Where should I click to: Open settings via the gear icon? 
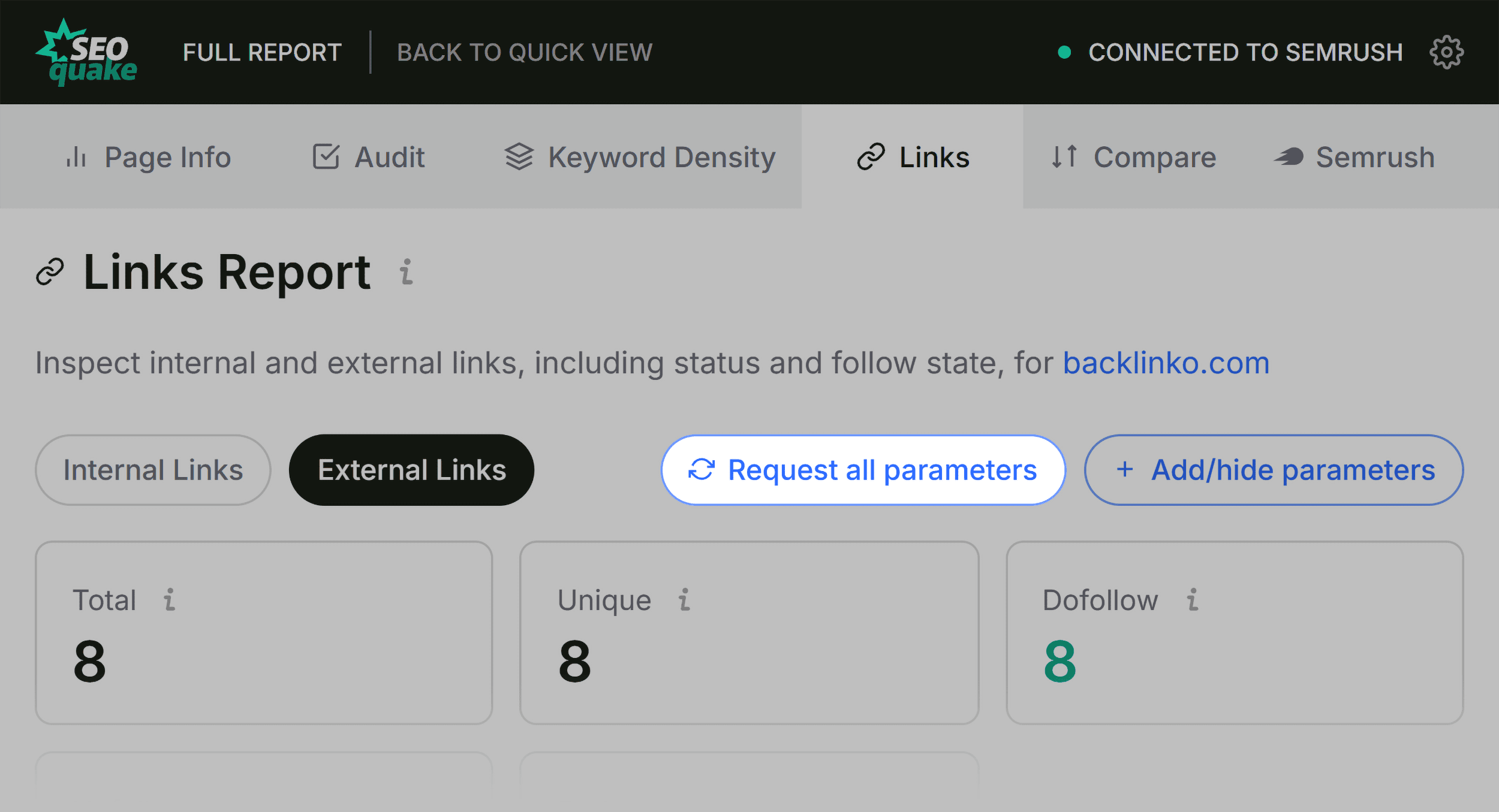[x=1446, y=53]
